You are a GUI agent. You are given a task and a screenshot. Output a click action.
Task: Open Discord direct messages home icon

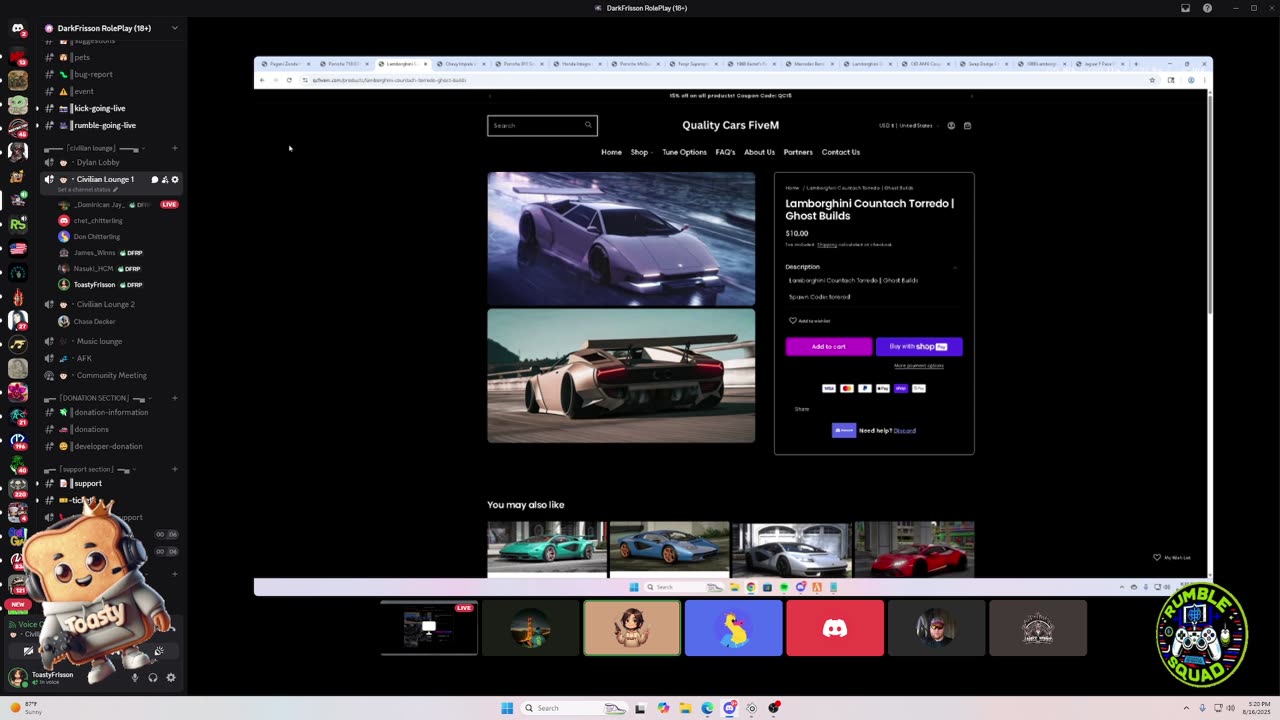tap(18, 28)
